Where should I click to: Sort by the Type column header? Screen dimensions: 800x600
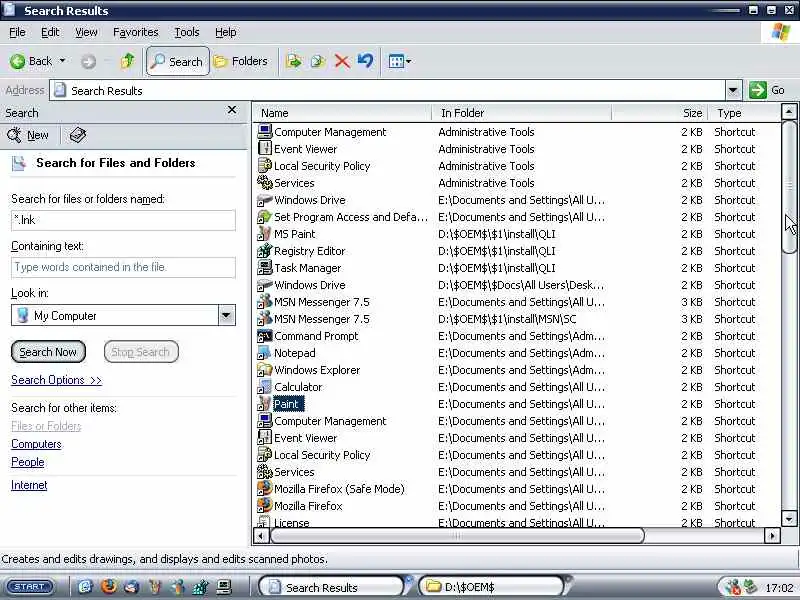[x=744, y=113]
